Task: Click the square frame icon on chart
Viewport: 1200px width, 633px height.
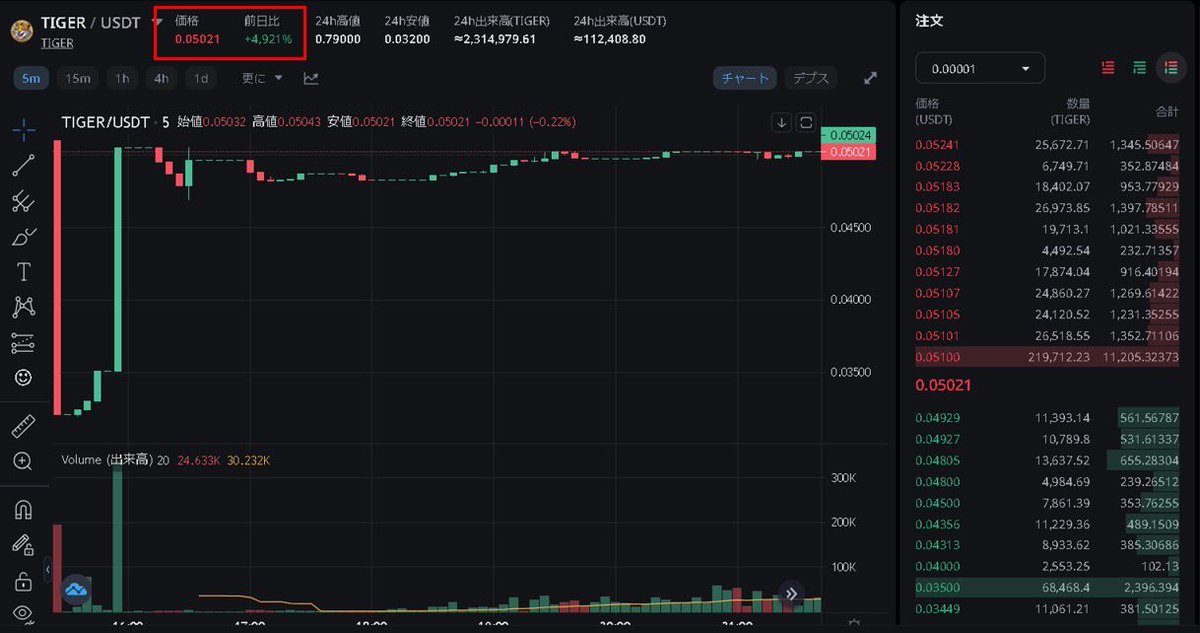Action: pos(806,122)
